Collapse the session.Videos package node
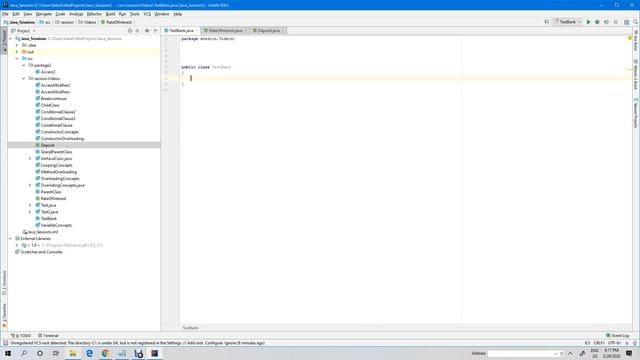This screenshot has width=640, height=360. [x=24, y=78]
